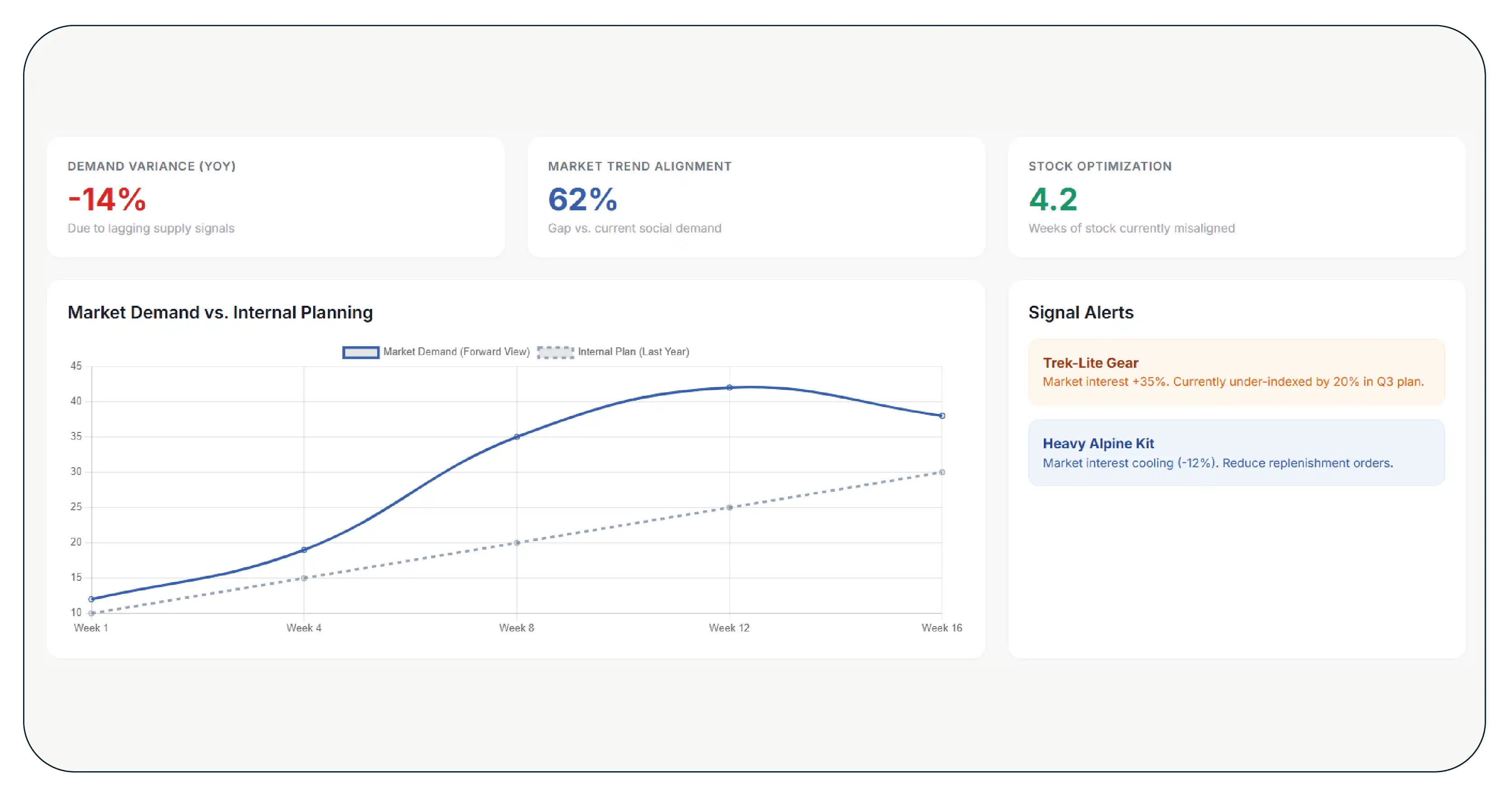Image resolution: width=1512 pixels, height=797 pixels.
Task: Select the Internal Plan point at Week 12
Action: point(729,507)
